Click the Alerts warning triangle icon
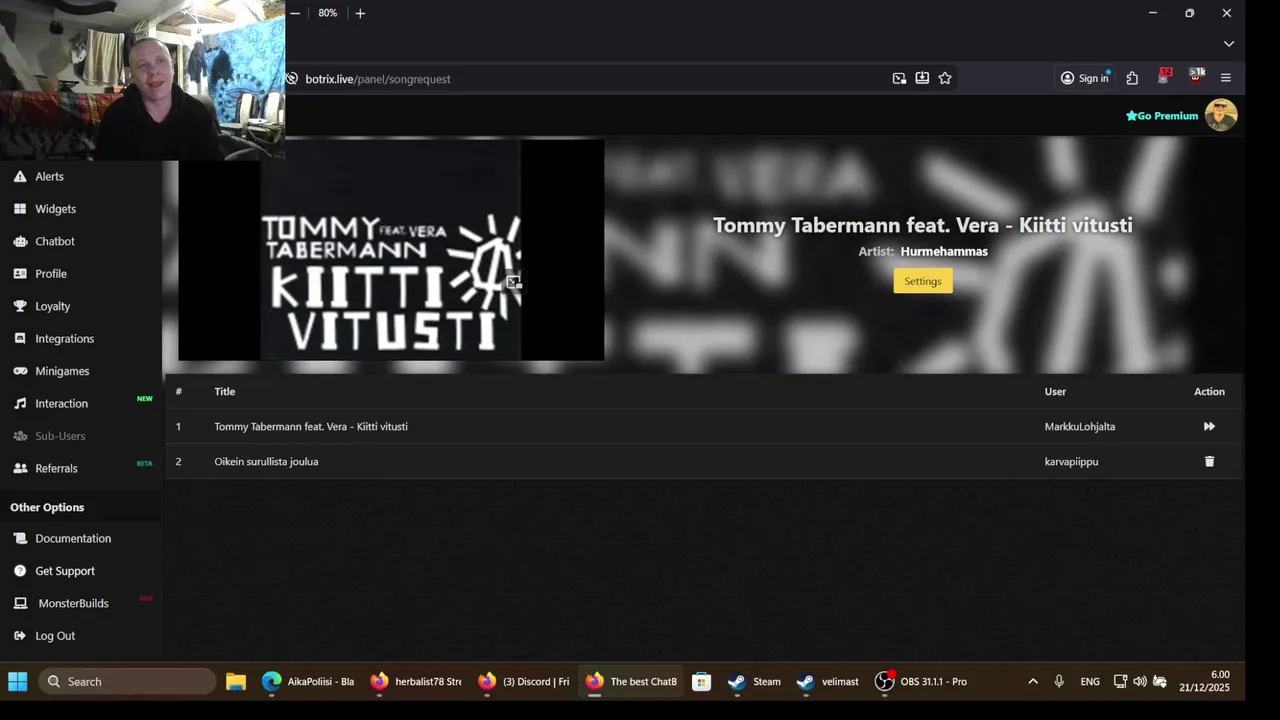The image size is (1280, 720). (20, 176)
